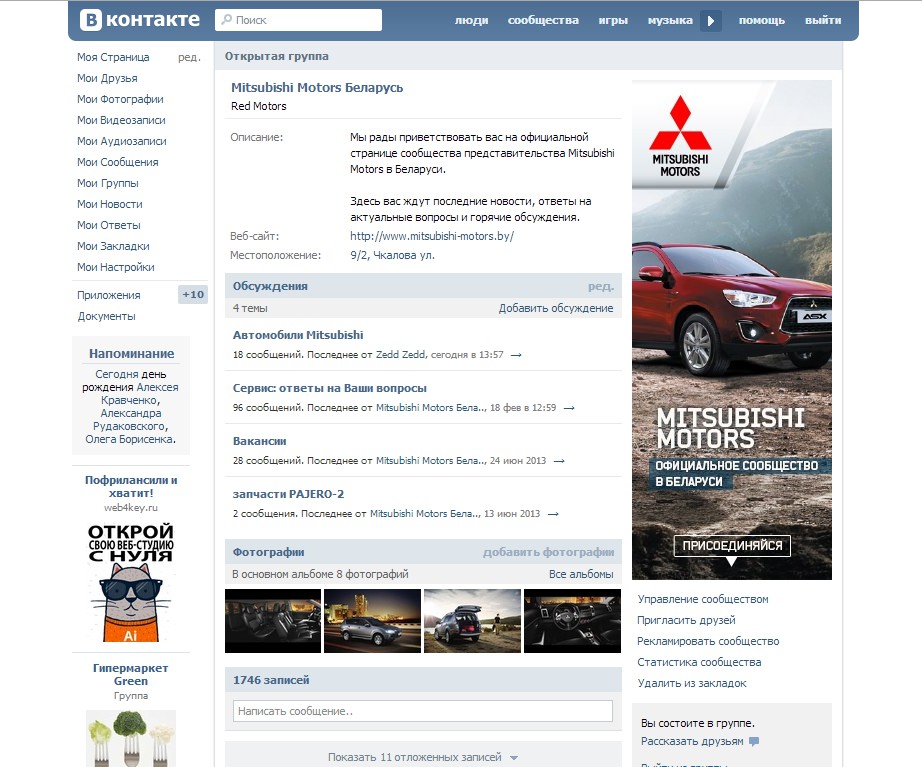Click Удалить из закладок
Screen dimensions: 922x767
(x=692, y=683)
